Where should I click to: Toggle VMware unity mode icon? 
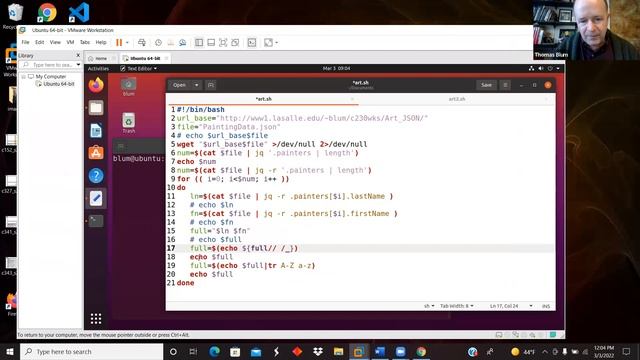(235, 42)
